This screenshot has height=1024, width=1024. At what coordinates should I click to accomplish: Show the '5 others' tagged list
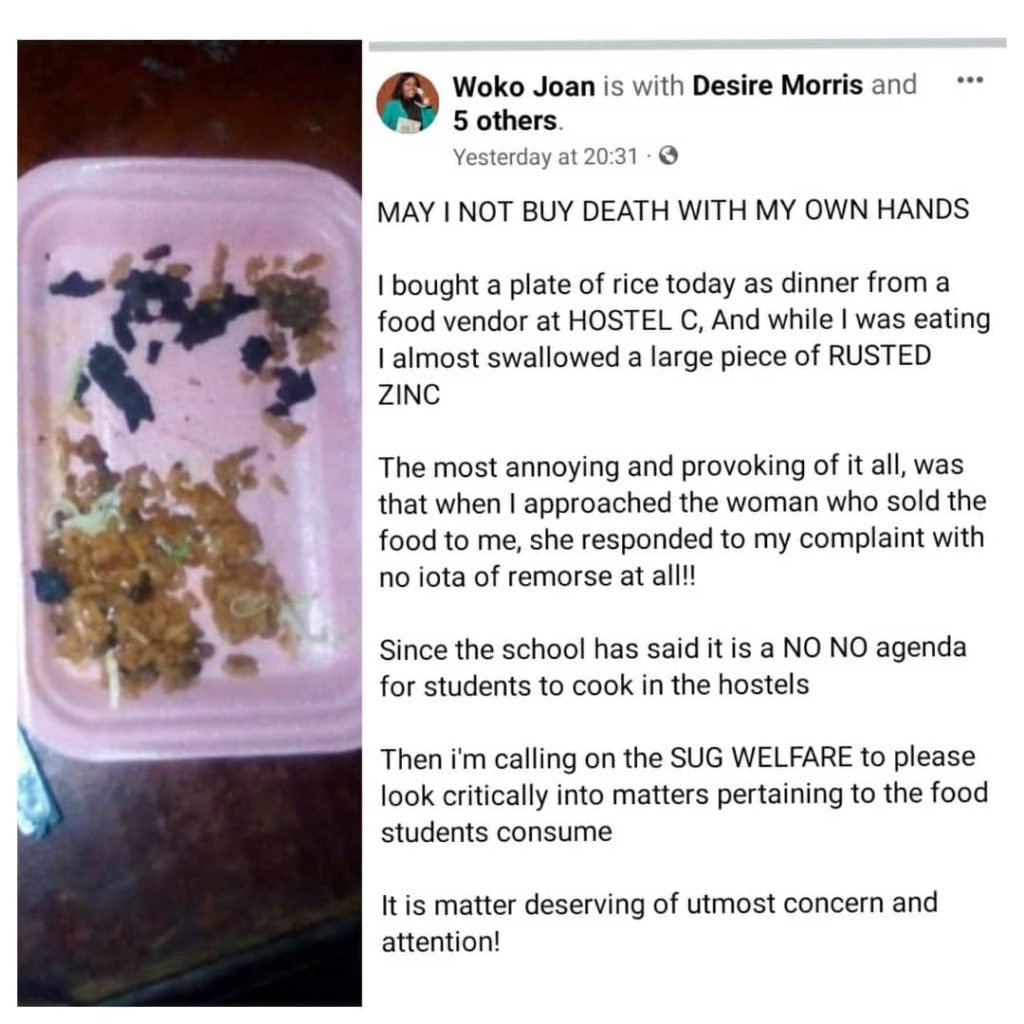(505, 121)
